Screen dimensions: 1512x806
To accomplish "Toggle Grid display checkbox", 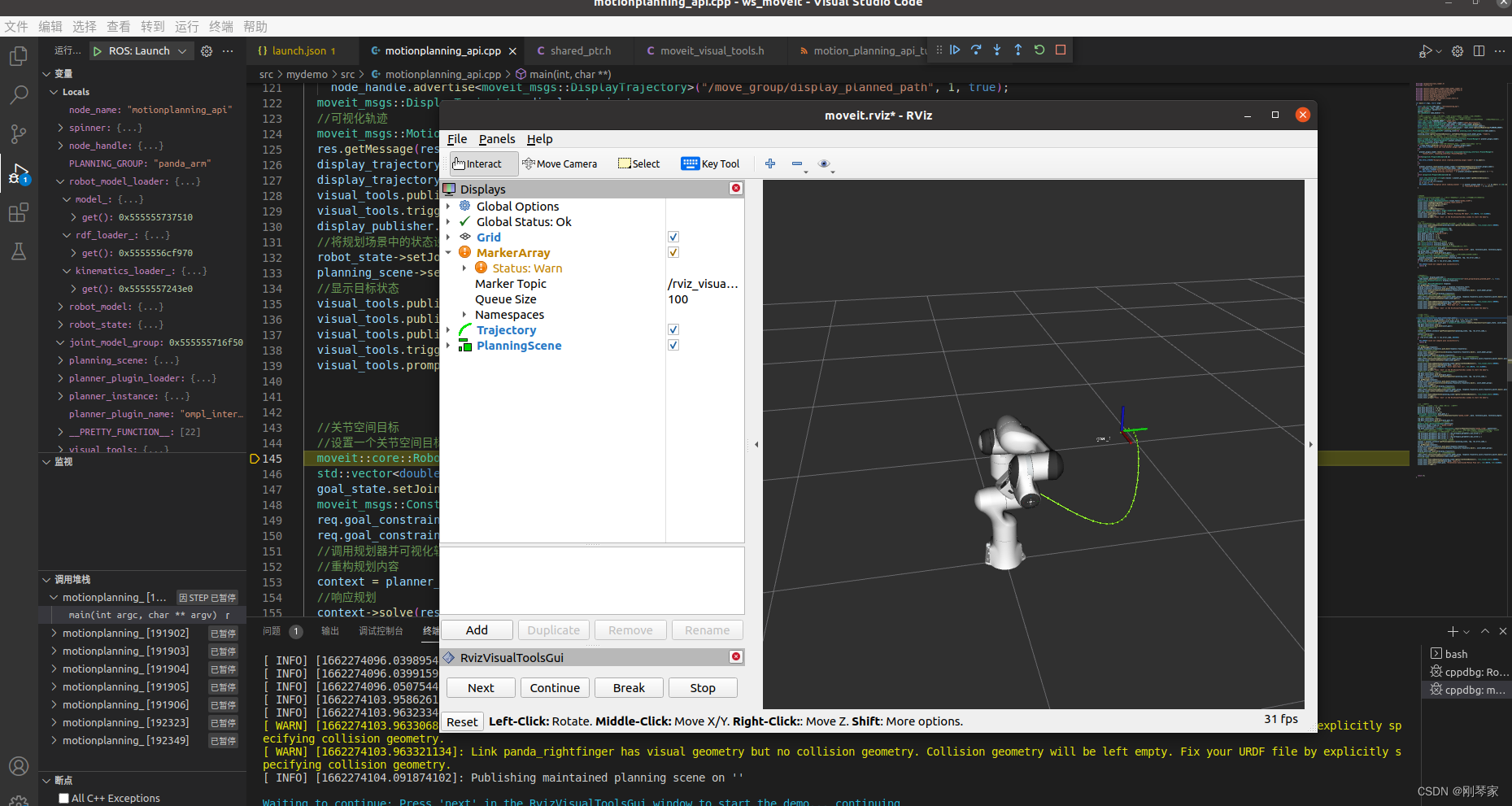I will (673, 237).
